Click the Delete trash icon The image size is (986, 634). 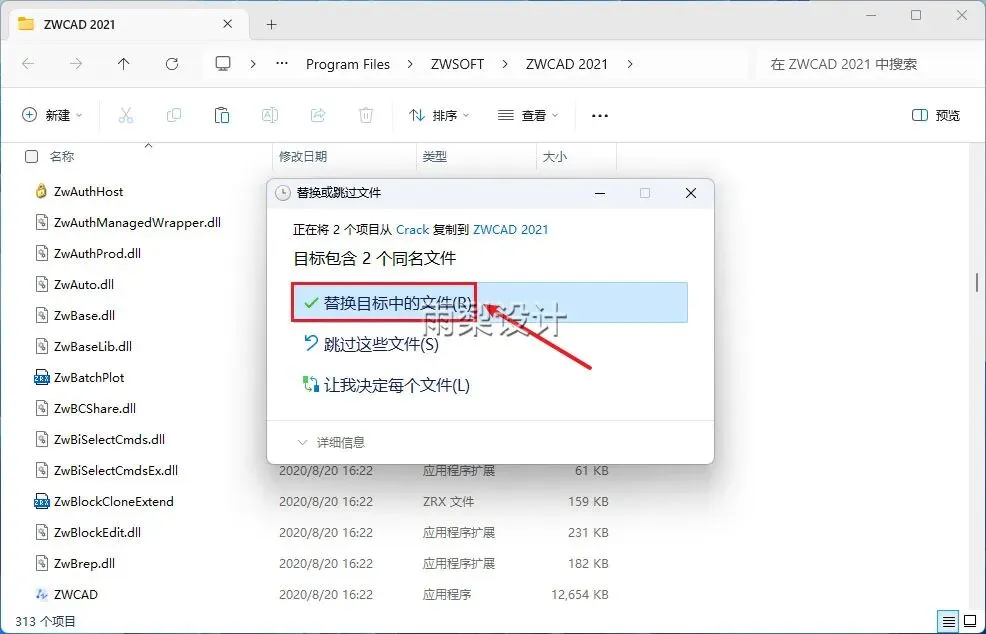click(366, 115)
